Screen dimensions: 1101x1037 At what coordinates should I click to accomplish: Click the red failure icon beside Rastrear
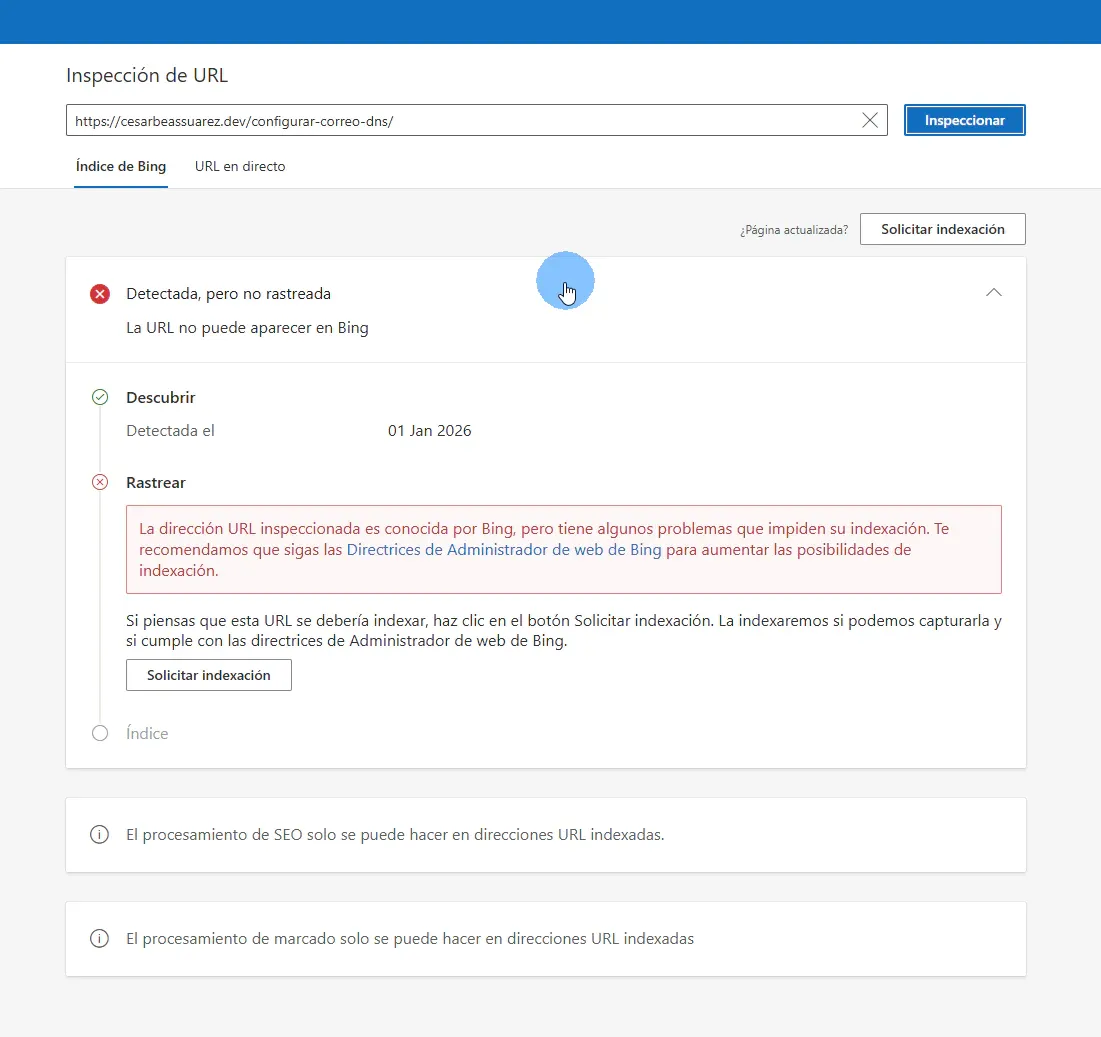click(99, 482)
